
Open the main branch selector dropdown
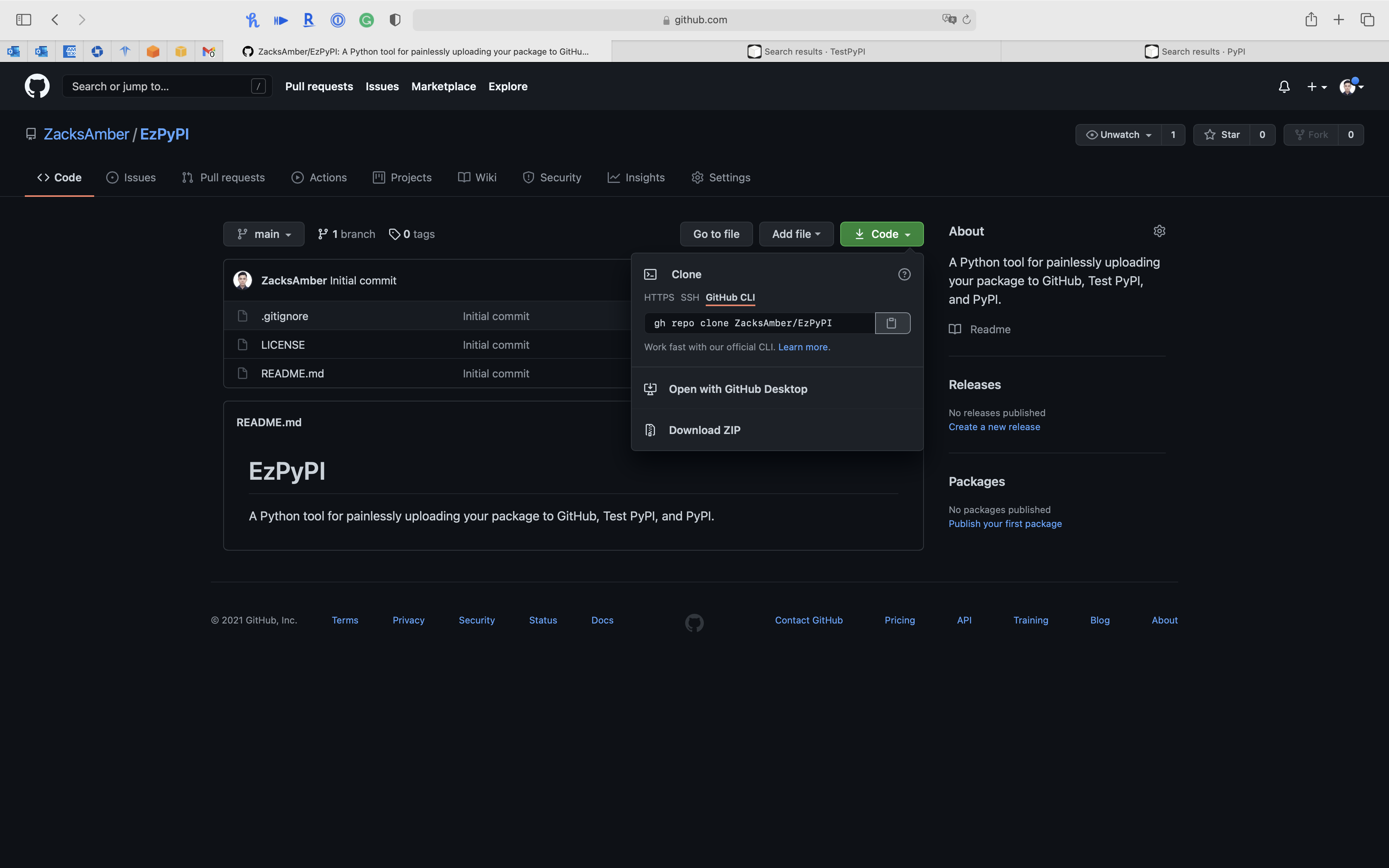[264, 234]
